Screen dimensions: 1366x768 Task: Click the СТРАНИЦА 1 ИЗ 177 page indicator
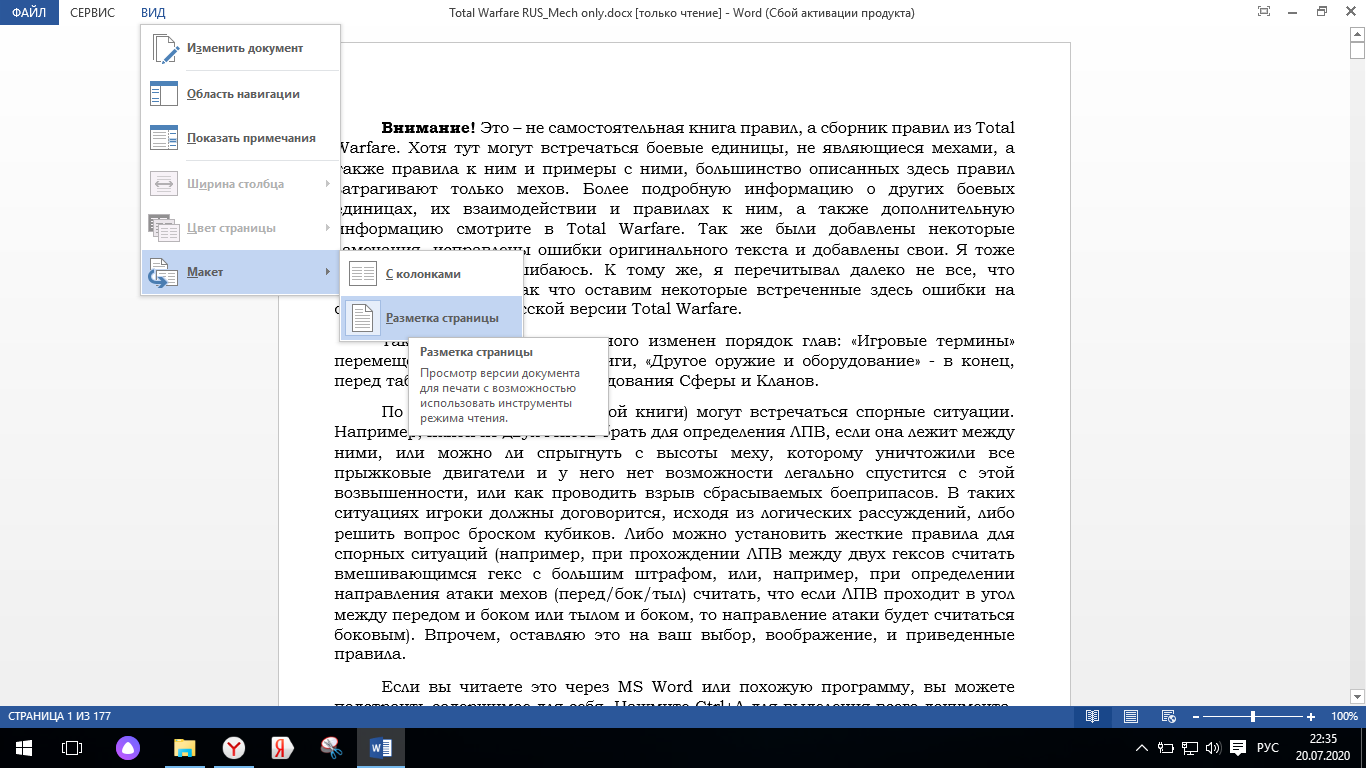[59, 717]
